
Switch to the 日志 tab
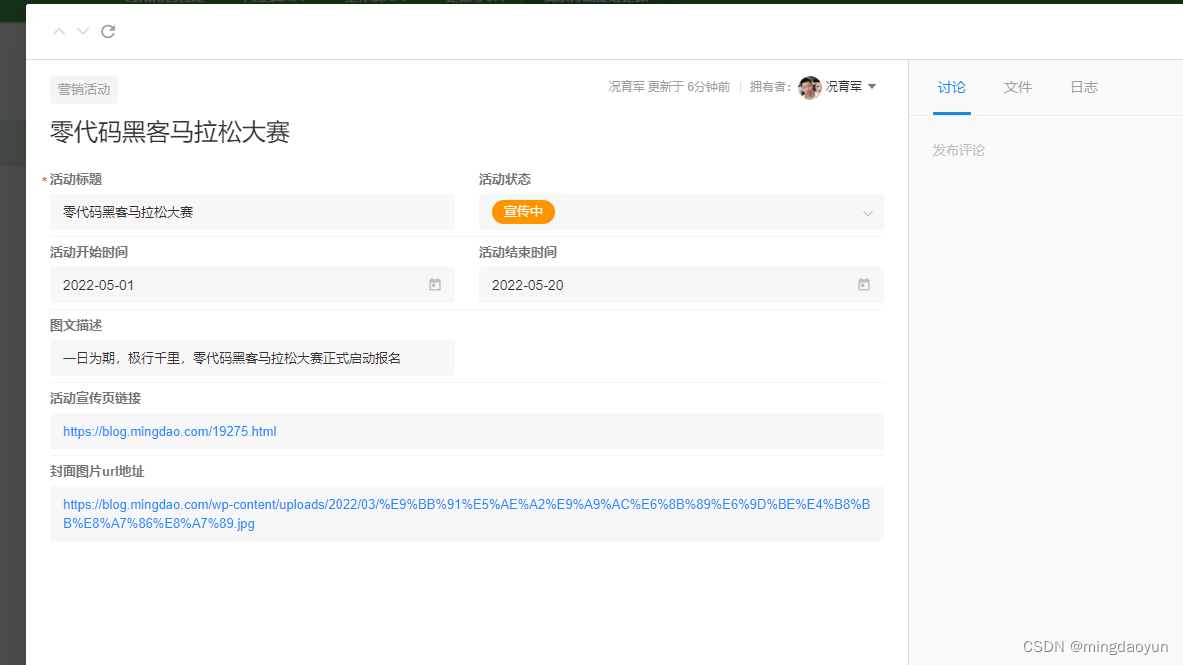point(1083,87)
